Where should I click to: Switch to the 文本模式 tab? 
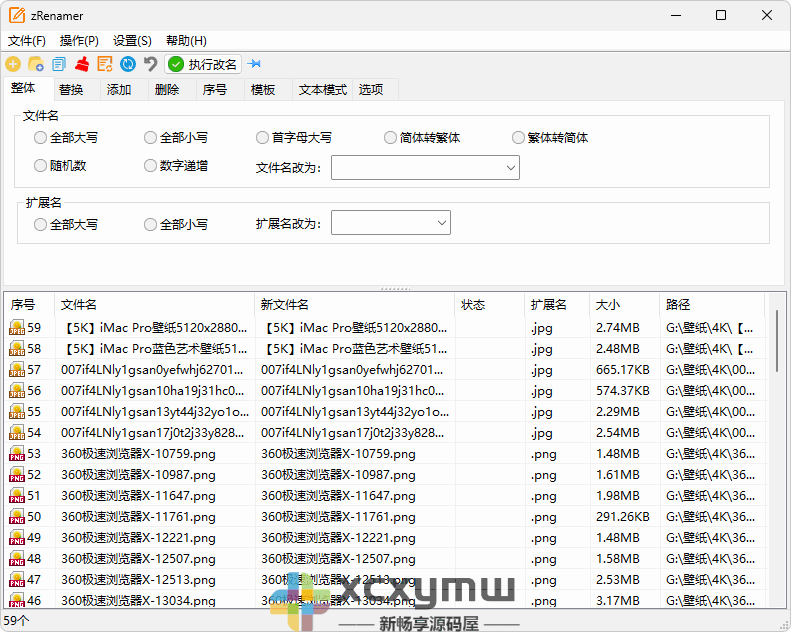pyautogui.click(x=323, y=90)
